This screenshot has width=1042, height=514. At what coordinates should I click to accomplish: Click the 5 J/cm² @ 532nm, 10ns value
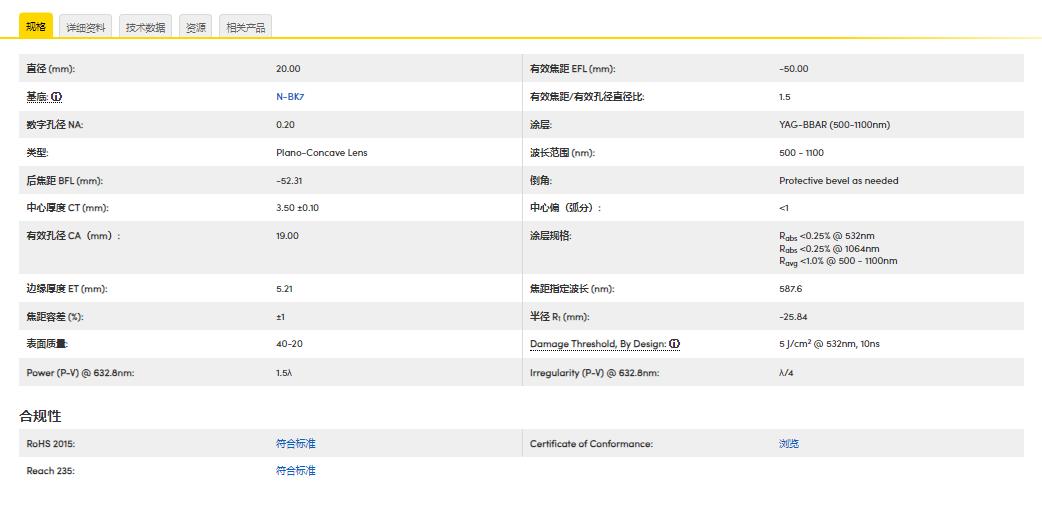coord(829,344)
